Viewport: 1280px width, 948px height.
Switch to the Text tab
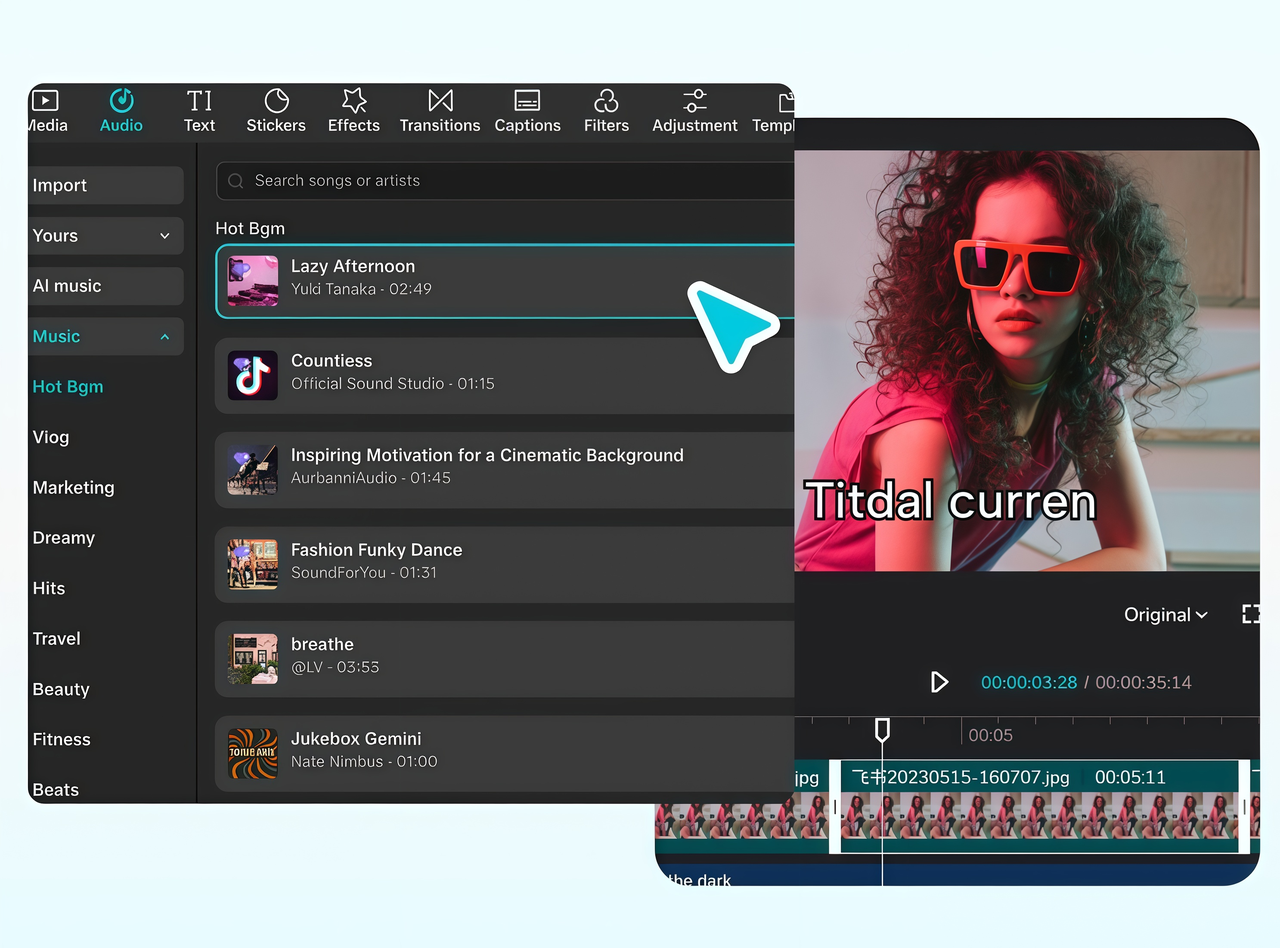pyautogui.click(x=199, y=111)
